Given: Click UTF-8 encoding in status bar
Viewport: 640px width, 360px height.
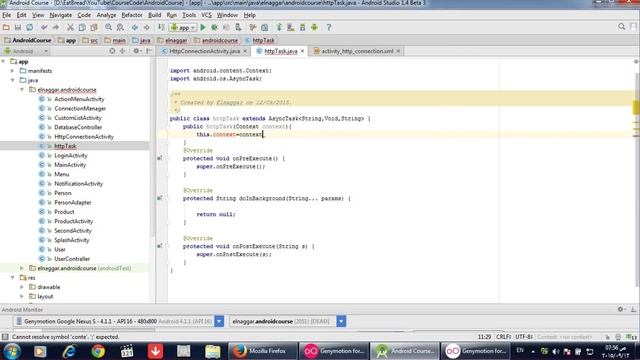Looking at the screenshot, I should (524, 337).
